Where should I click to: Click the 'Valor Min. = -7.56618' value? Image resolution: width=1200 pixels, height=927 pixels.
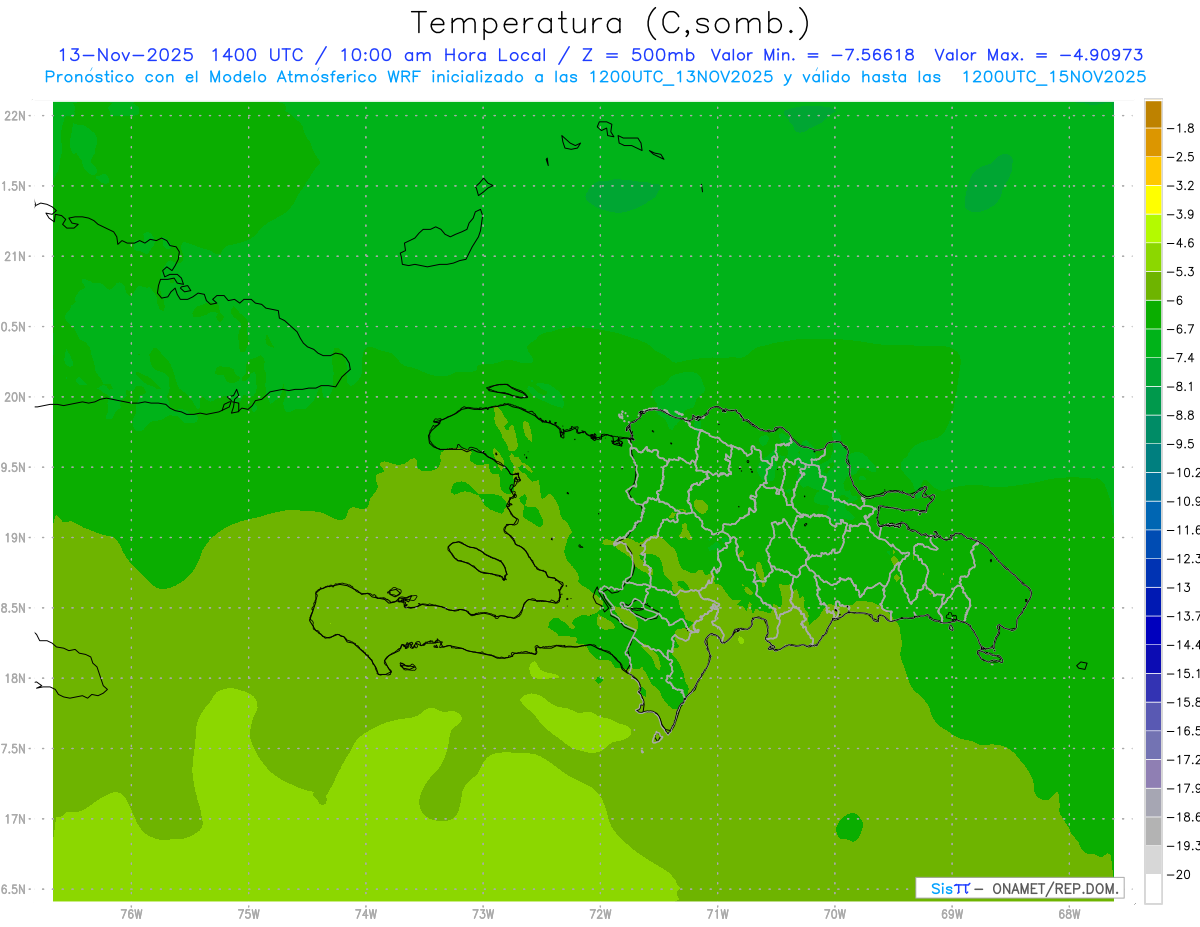812,55
